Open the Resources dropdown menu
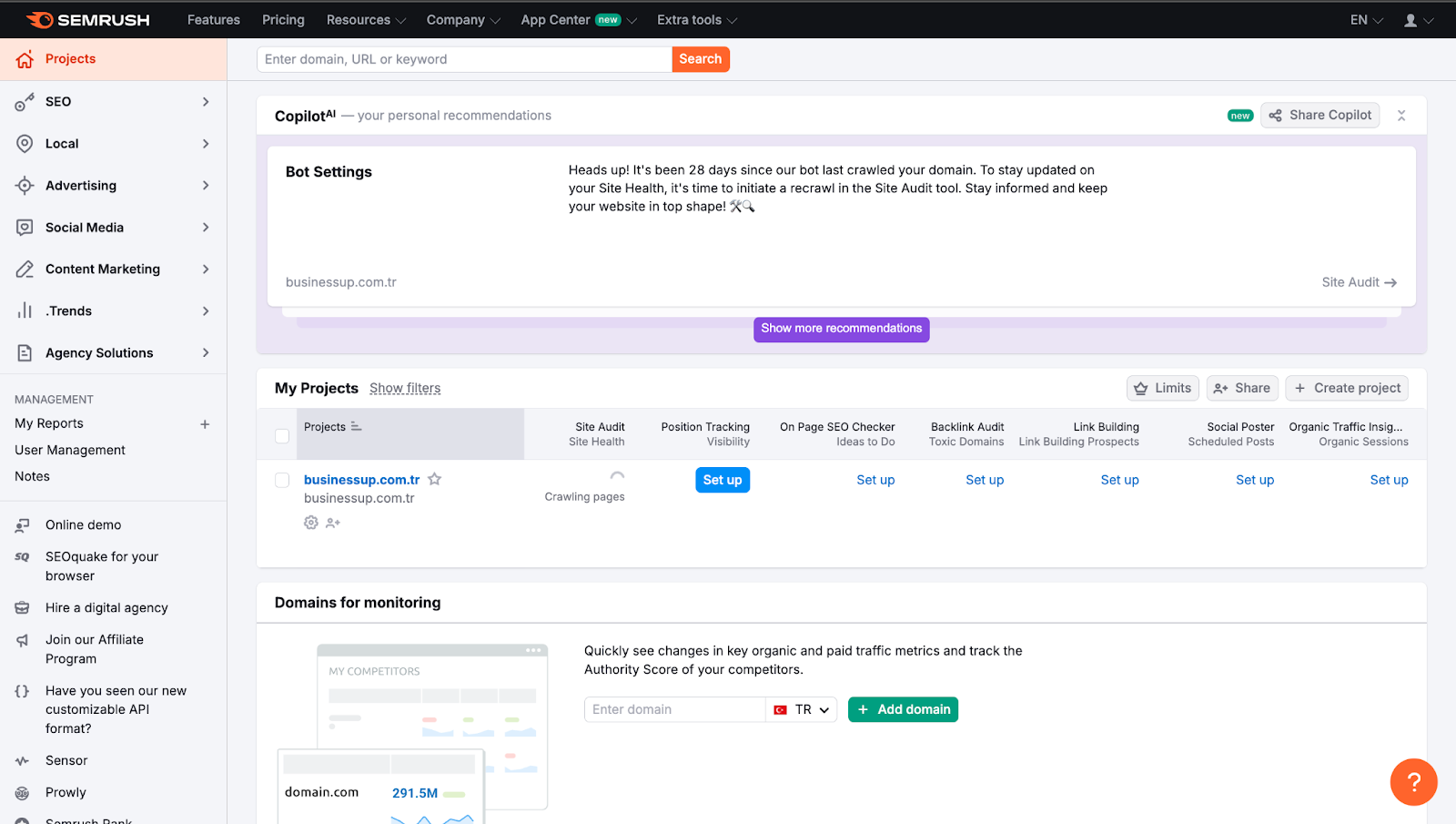1456x824 pixels. pyautogui.click(x=366, y=20)
